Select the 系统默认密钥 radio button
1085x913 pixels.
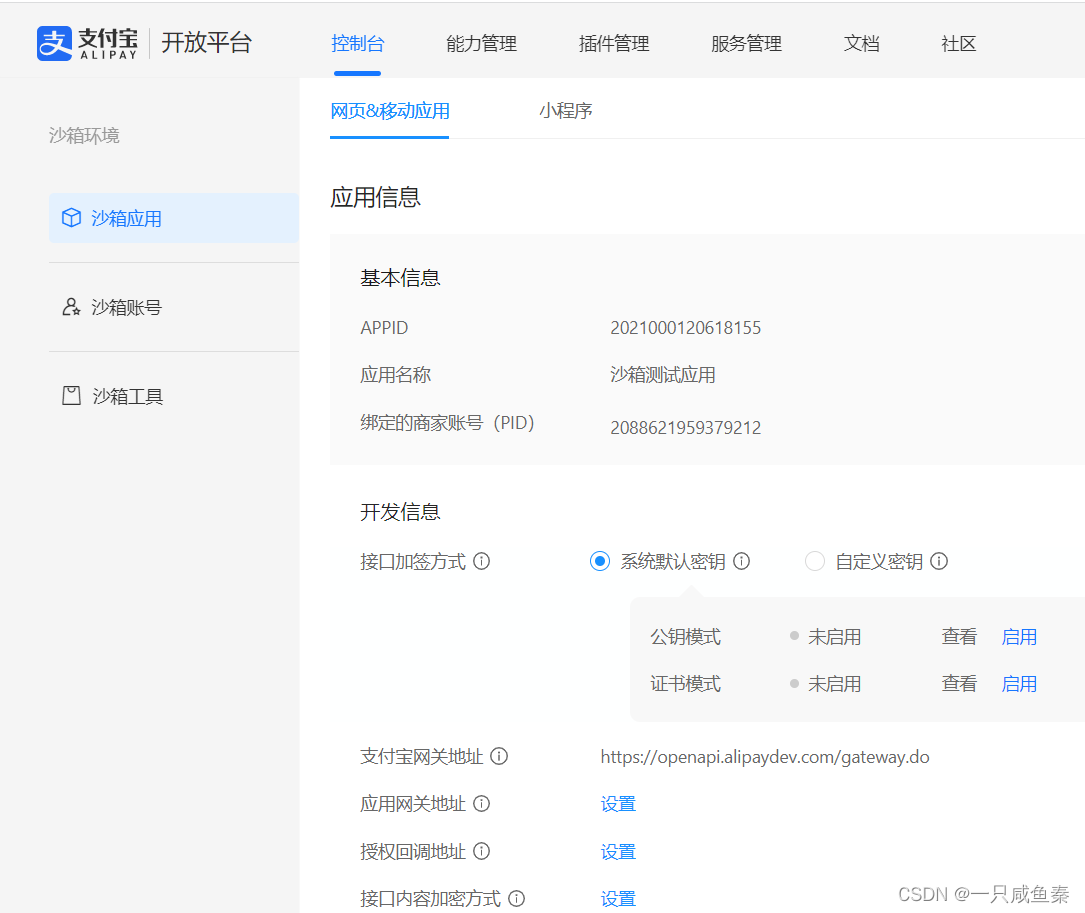(x=600, y=561)
